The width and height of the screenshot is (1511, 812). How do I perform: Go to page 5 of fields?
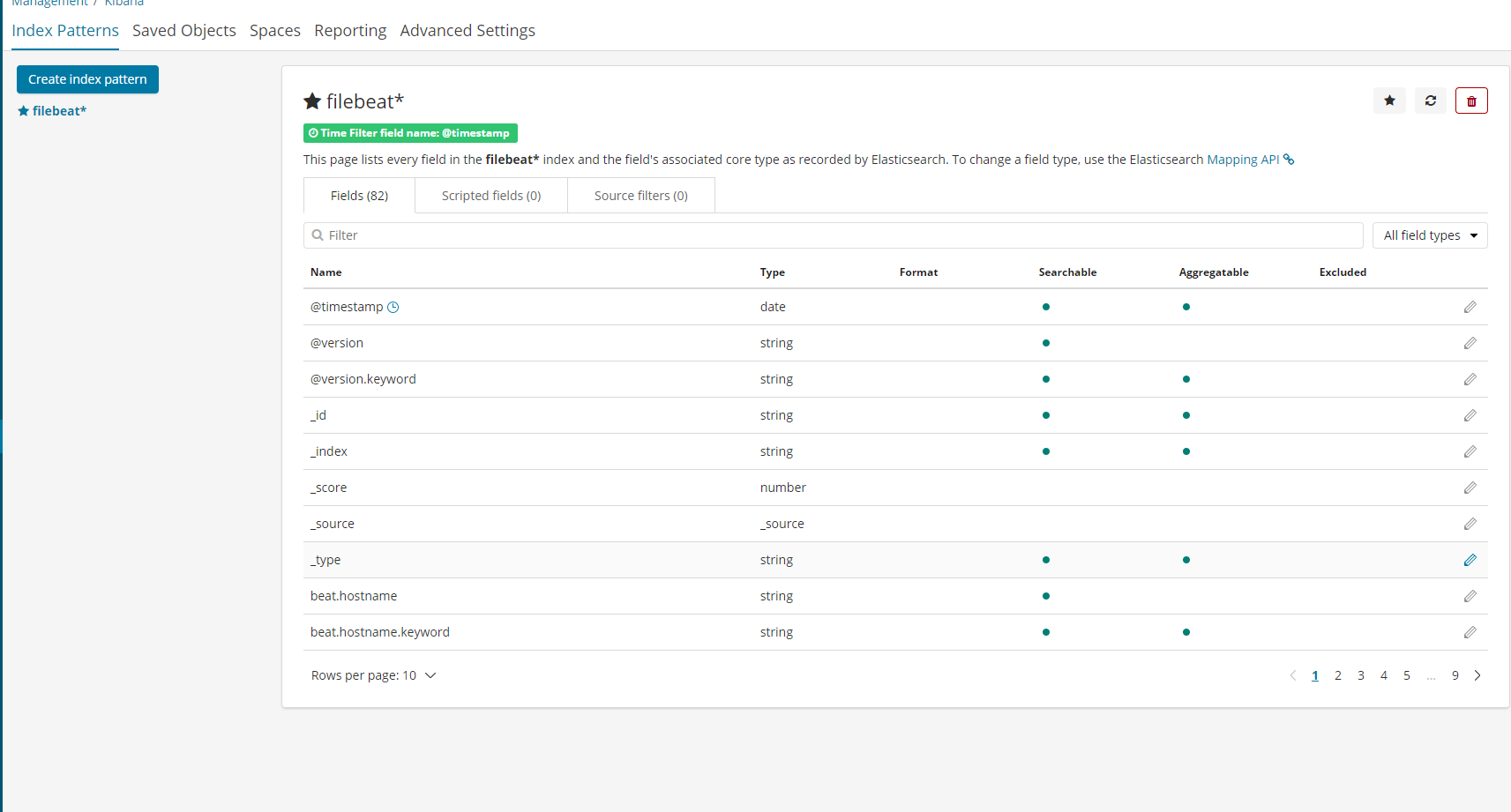click(x=1407, y=675)
